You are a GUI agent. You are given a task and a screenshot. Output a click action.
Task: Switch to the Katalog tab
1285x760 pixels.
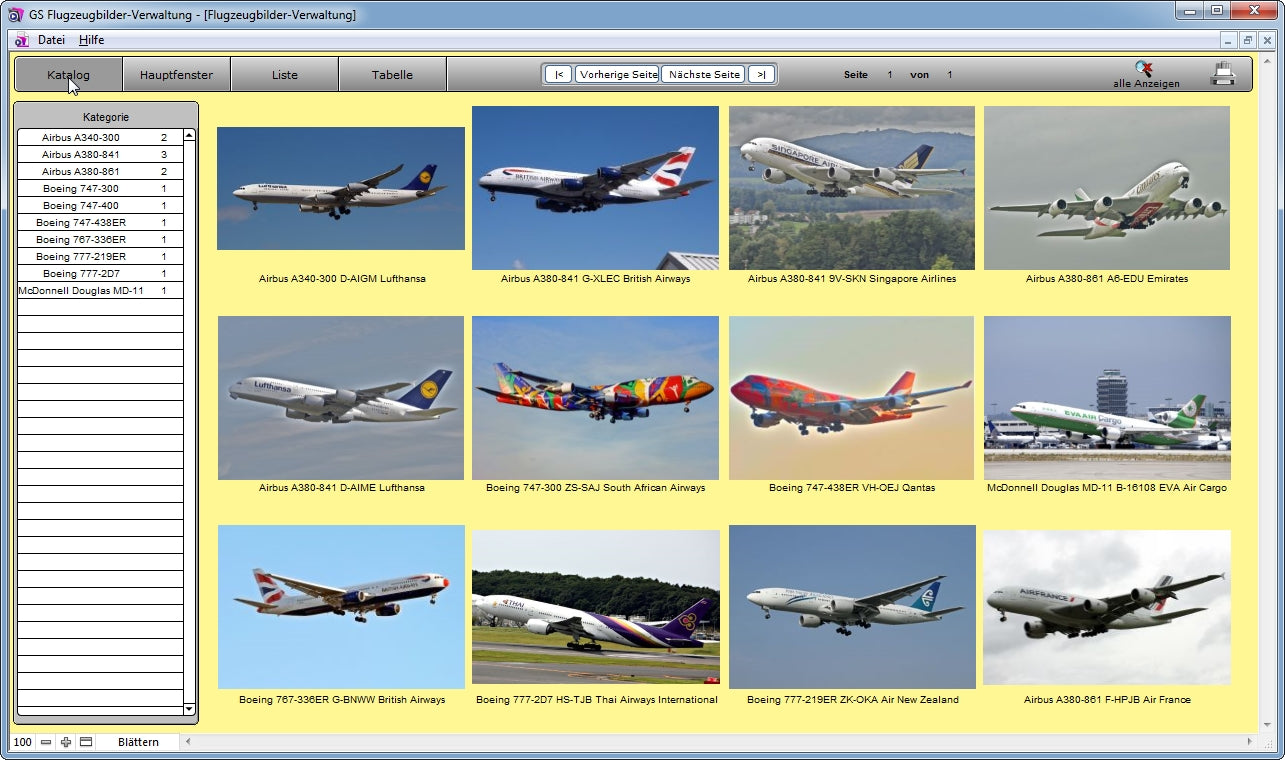(69, 75)
